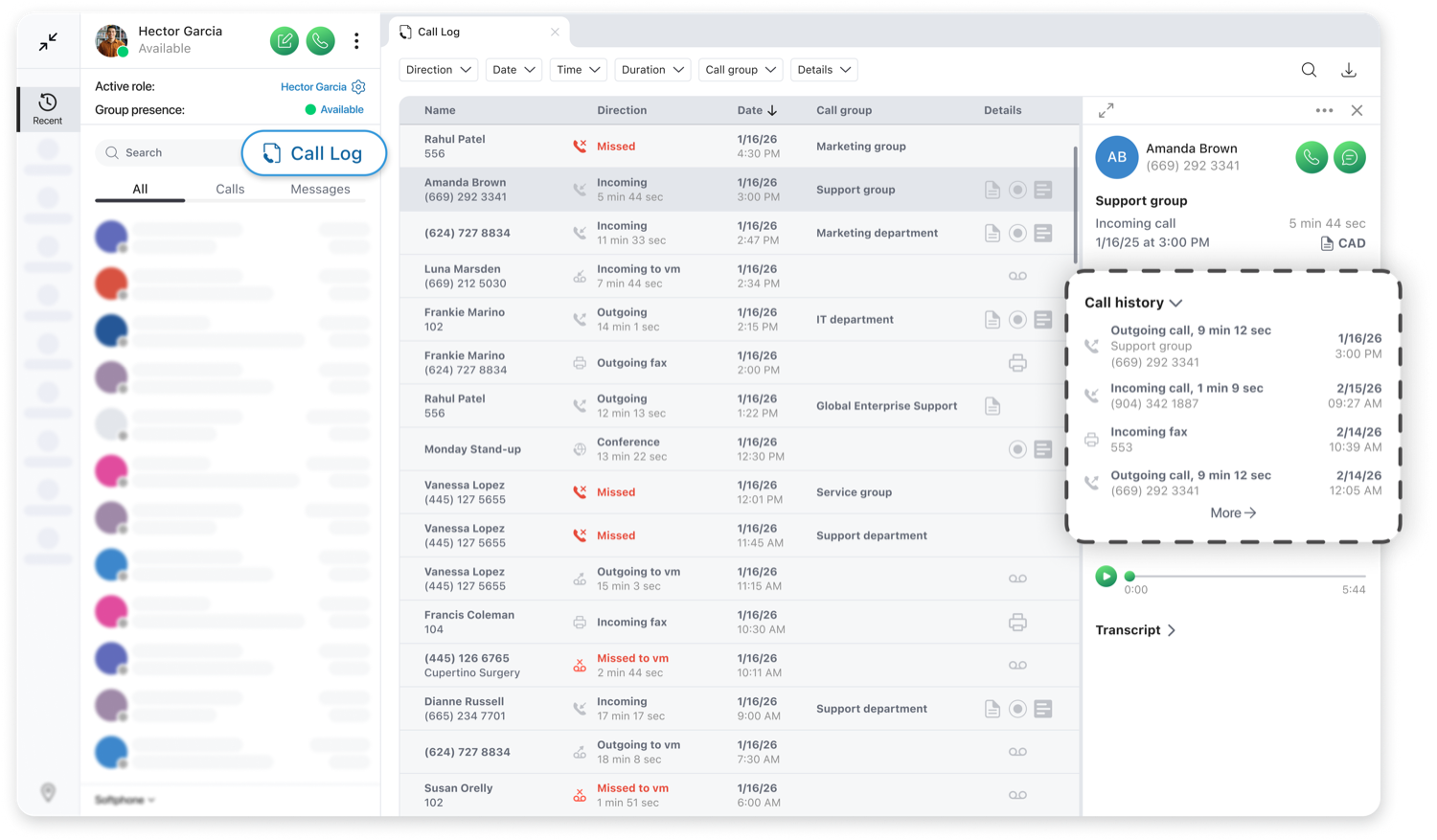Open a chat with Amanda Brown

[1349, 157]
